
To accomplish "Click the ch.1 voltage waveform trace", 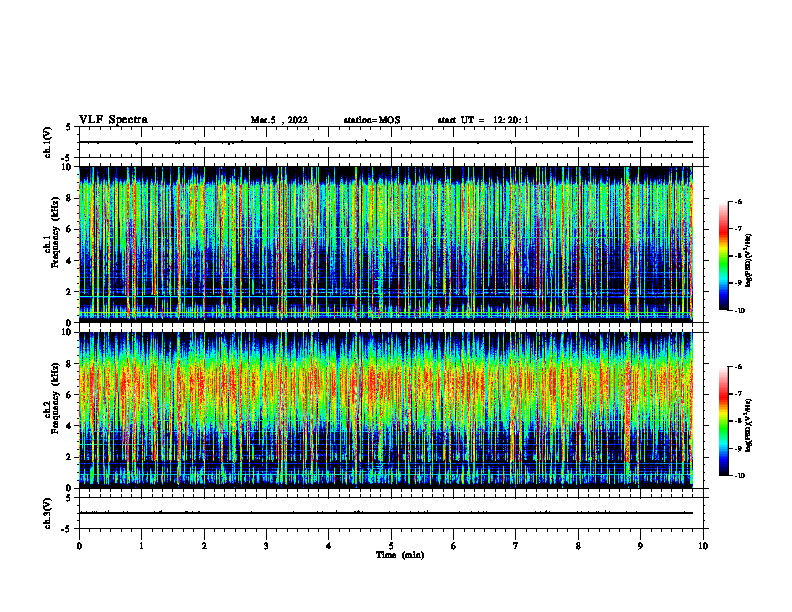I will pyautogui.click(x=386, y=142).
